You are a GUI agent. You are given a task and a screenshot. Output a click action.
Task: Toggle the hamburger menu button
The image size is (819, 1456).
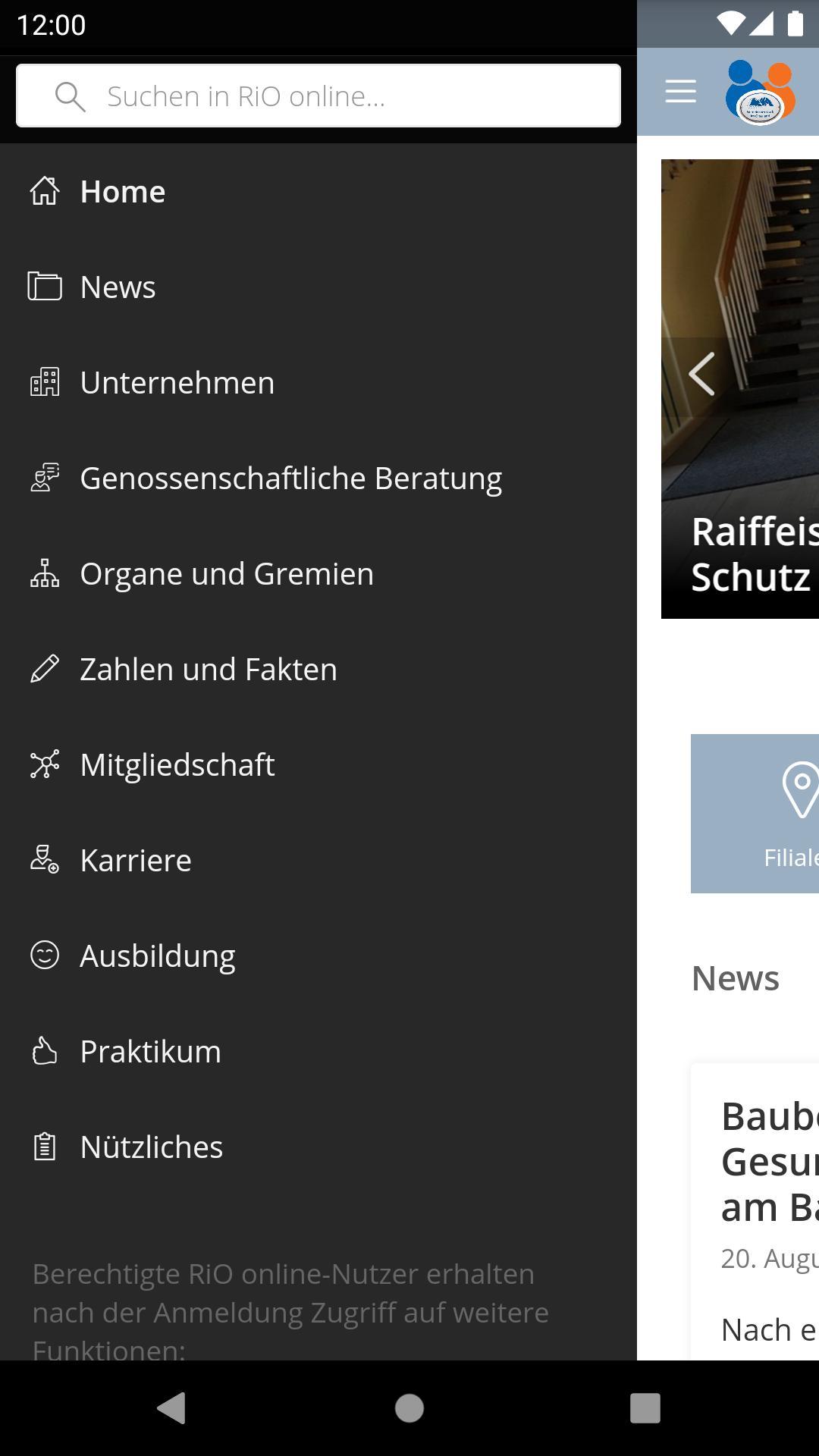tap(680, 91)
